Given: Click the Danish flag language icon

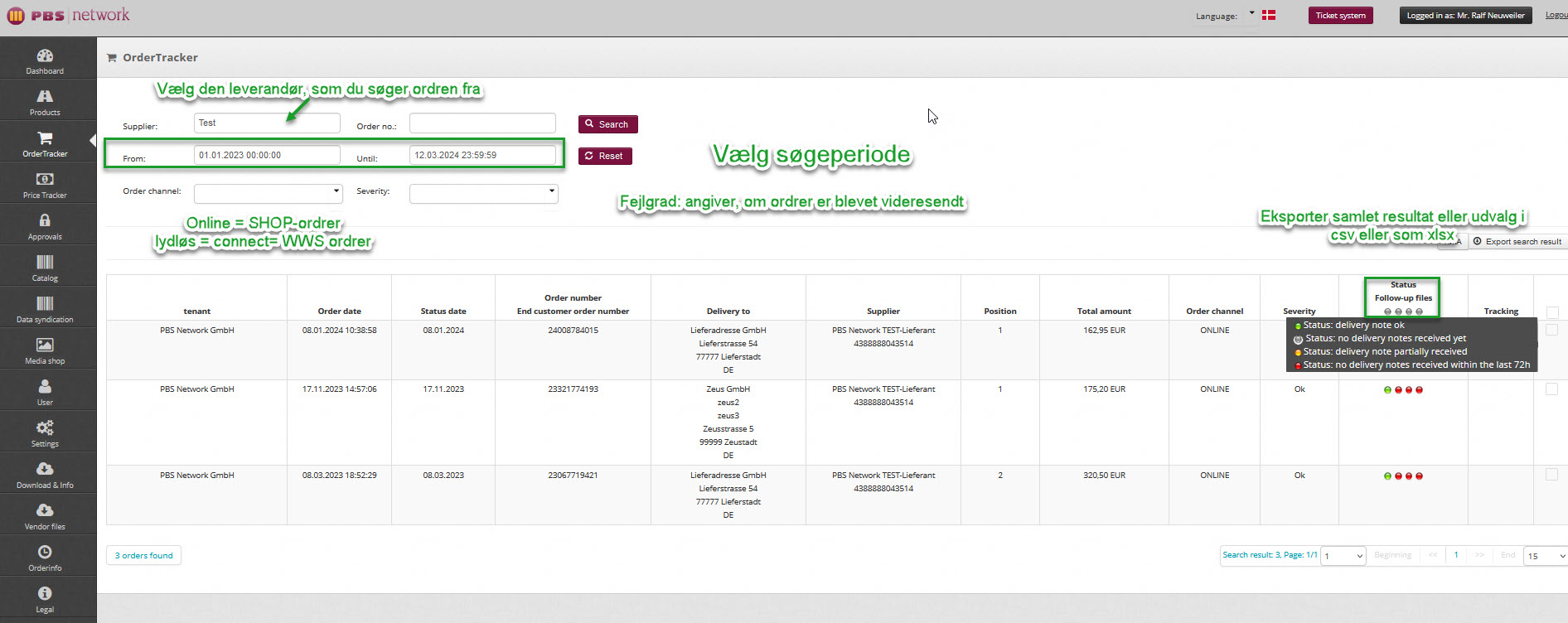Looking at the screenshot, I should click(x=1268, y=15).
